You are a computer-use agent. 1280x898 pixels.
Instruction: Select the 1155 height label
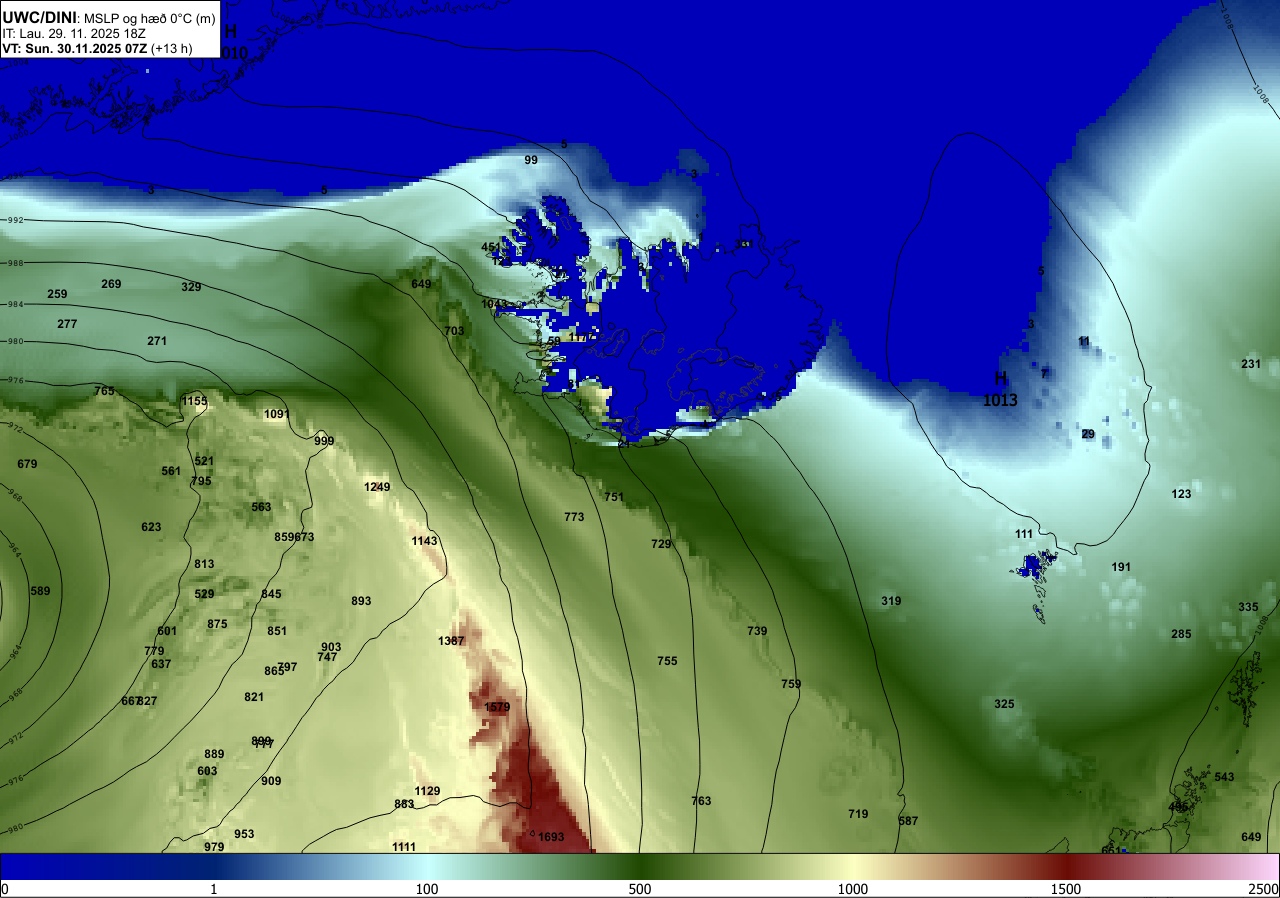point(194,401)
